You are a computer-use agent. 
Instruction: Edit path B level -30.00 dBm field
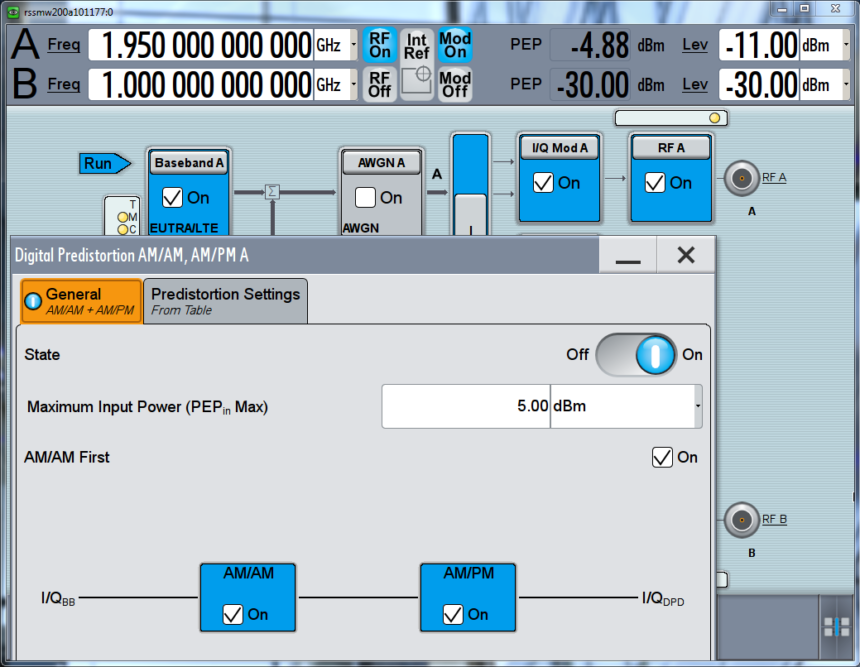(759, 84)
